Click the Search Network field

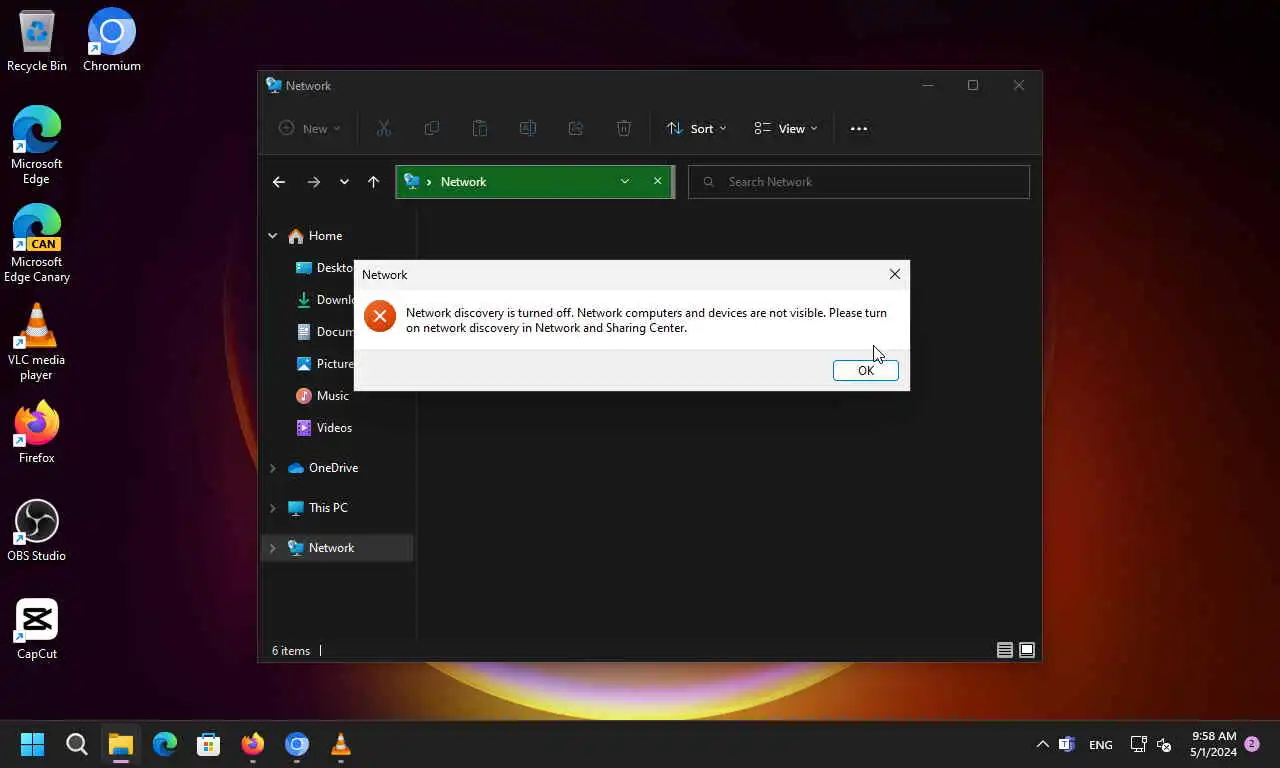(859, 182)
